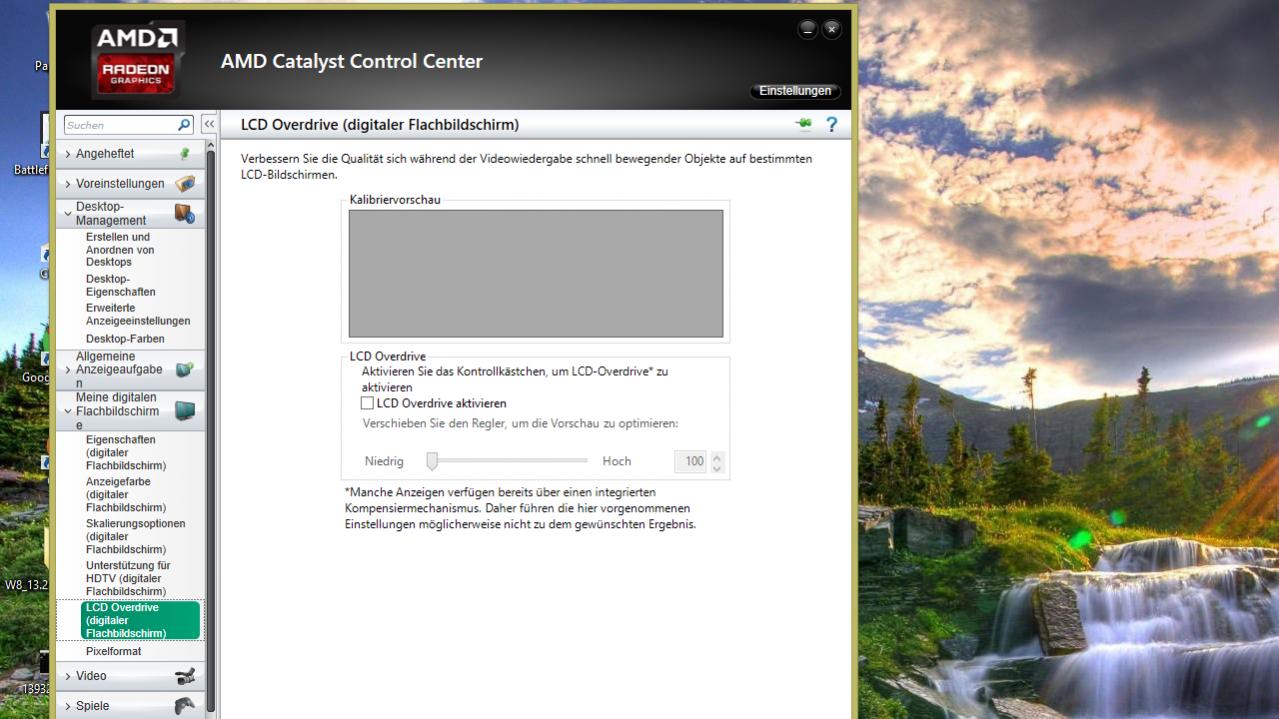Expand the Spiele section

(x=68, y=706)
